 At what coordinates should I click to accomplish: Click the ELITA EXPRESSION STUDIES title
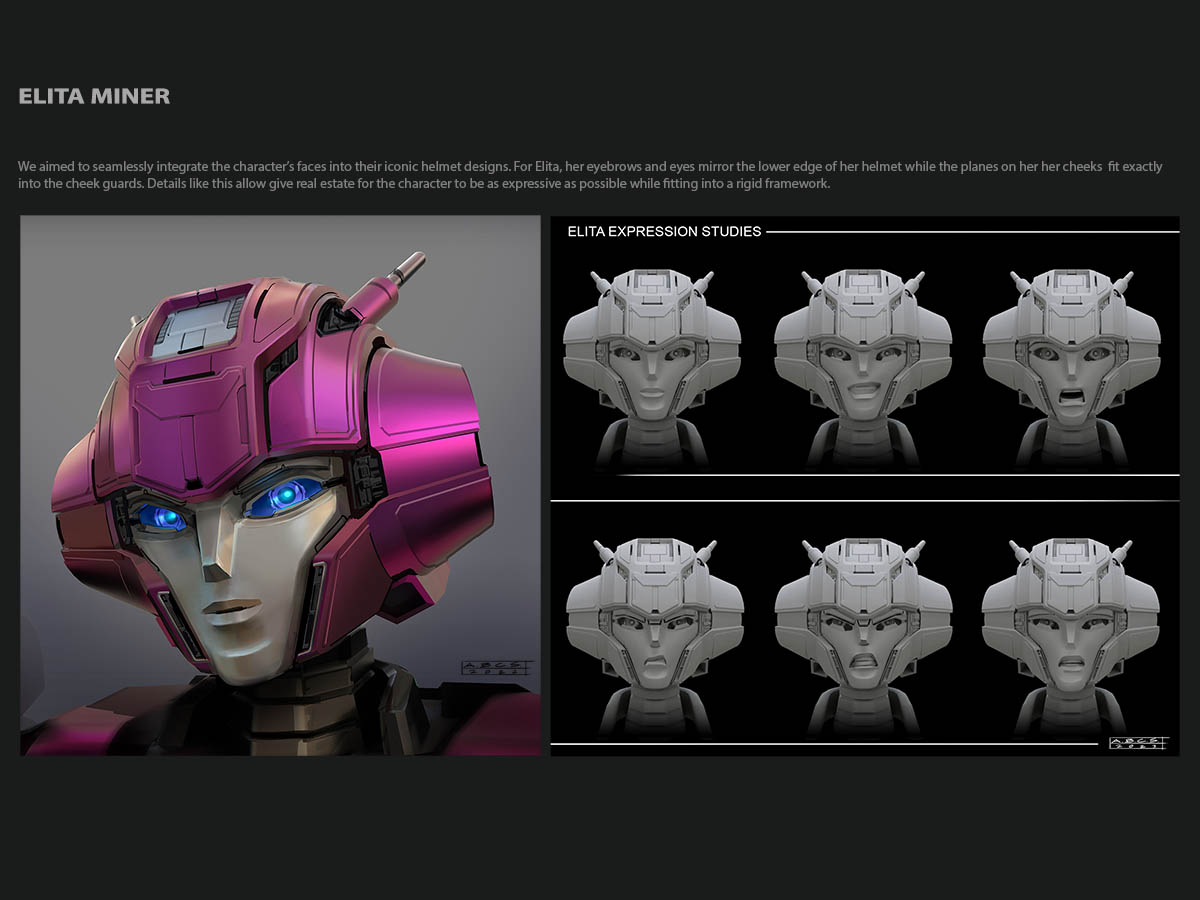664,231
